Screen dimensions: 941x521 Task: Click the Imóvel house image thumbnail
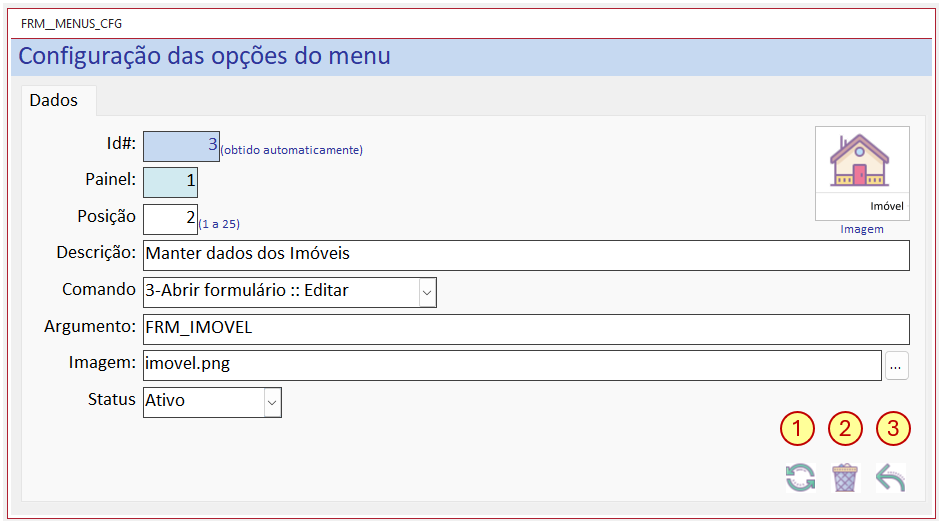[x=862, y=173]
